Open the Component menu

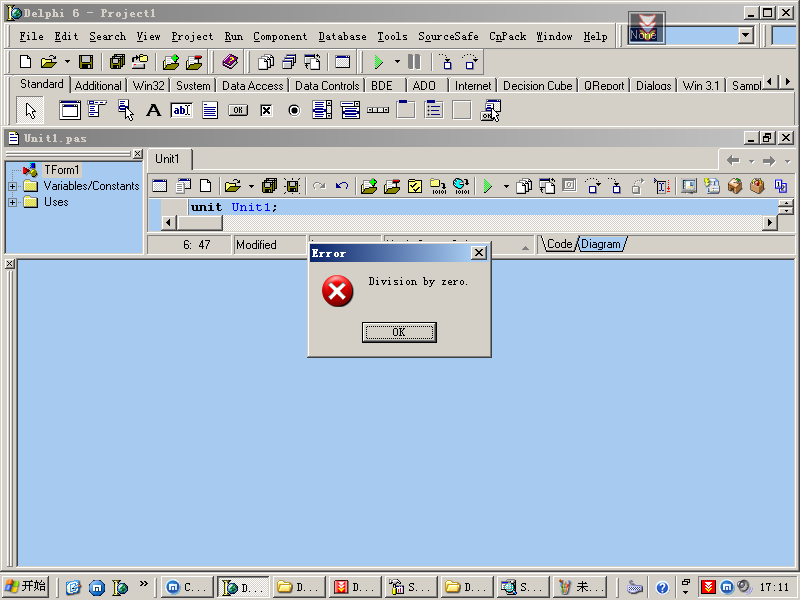[280, 36]
